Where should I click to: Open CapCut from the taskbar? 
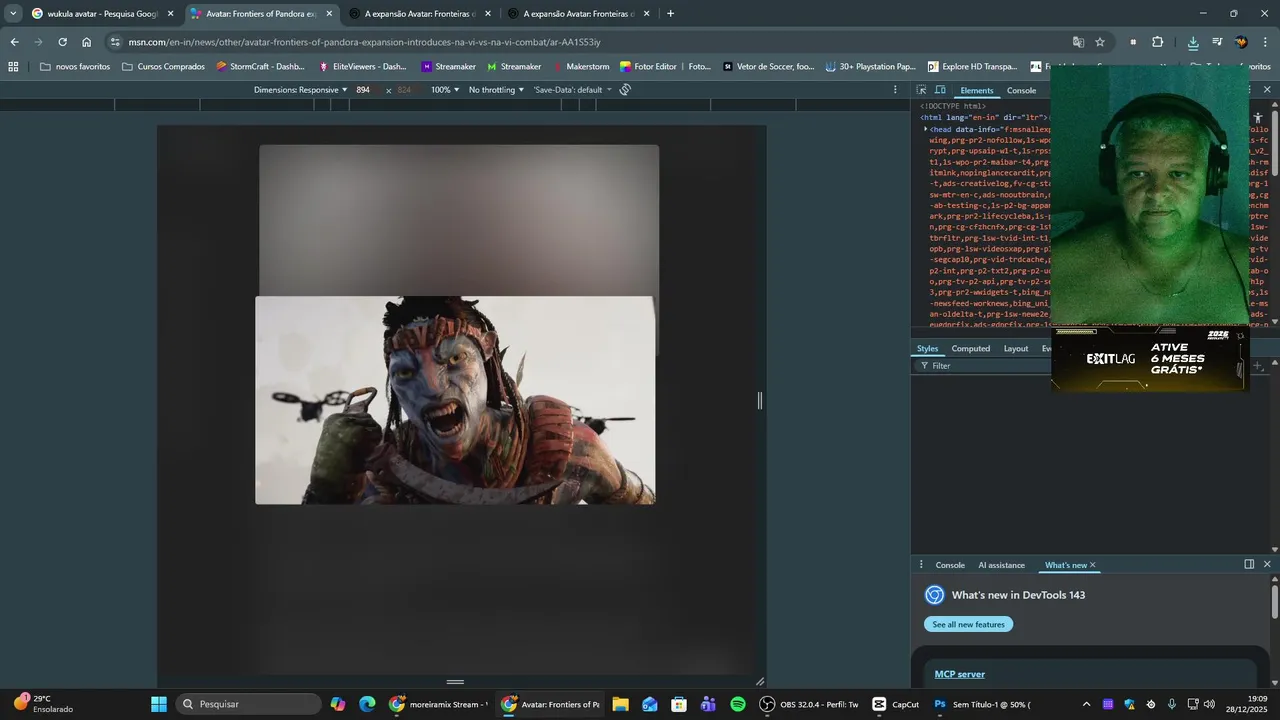pyautogui.click(x=895, y=704)
